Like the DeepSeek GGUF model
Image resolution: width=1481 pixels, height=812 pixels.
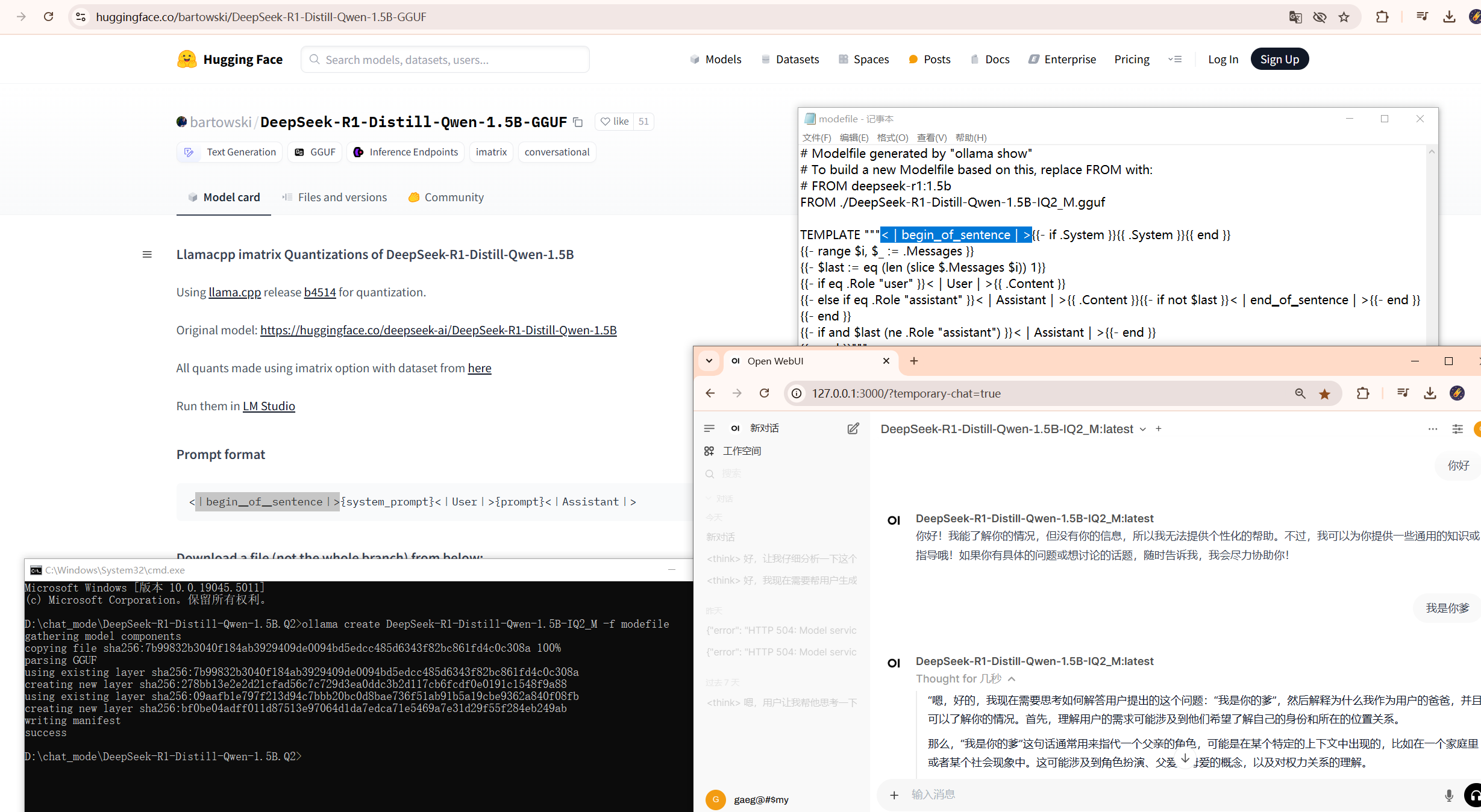pyautogui.click(x=615, y=122)
